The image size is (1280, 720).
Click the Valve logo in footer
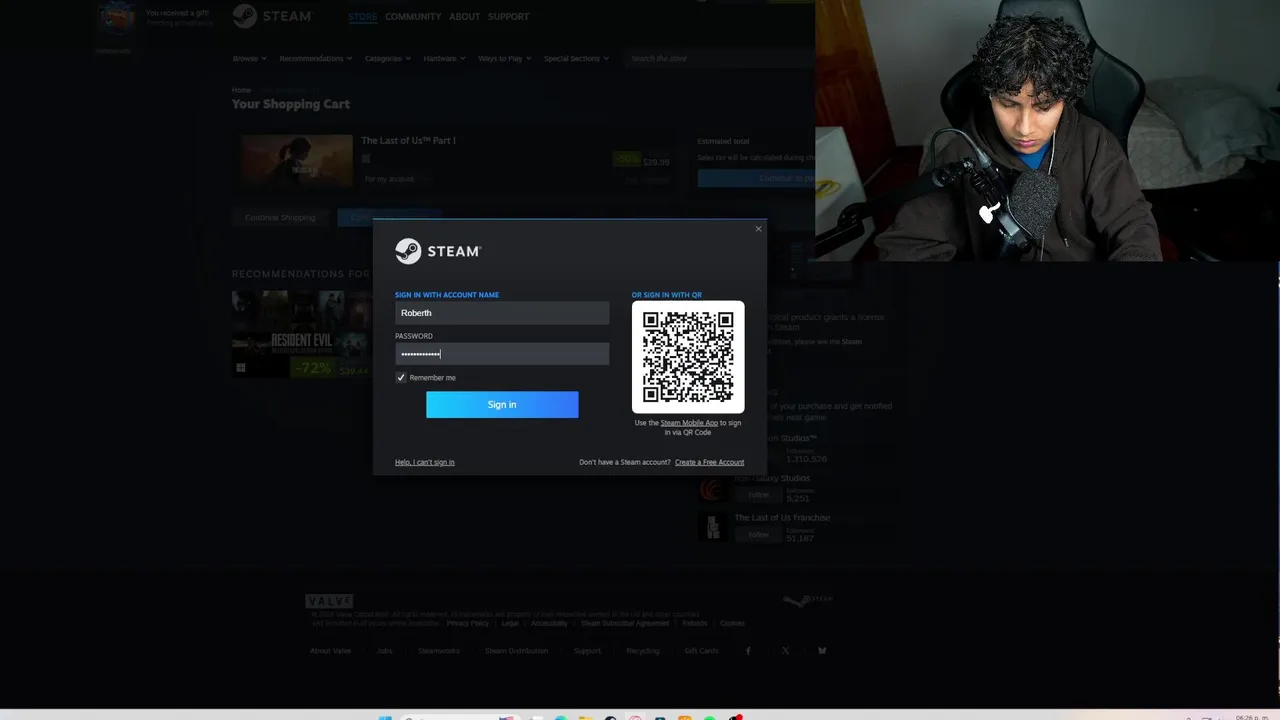tap(329, 601)
